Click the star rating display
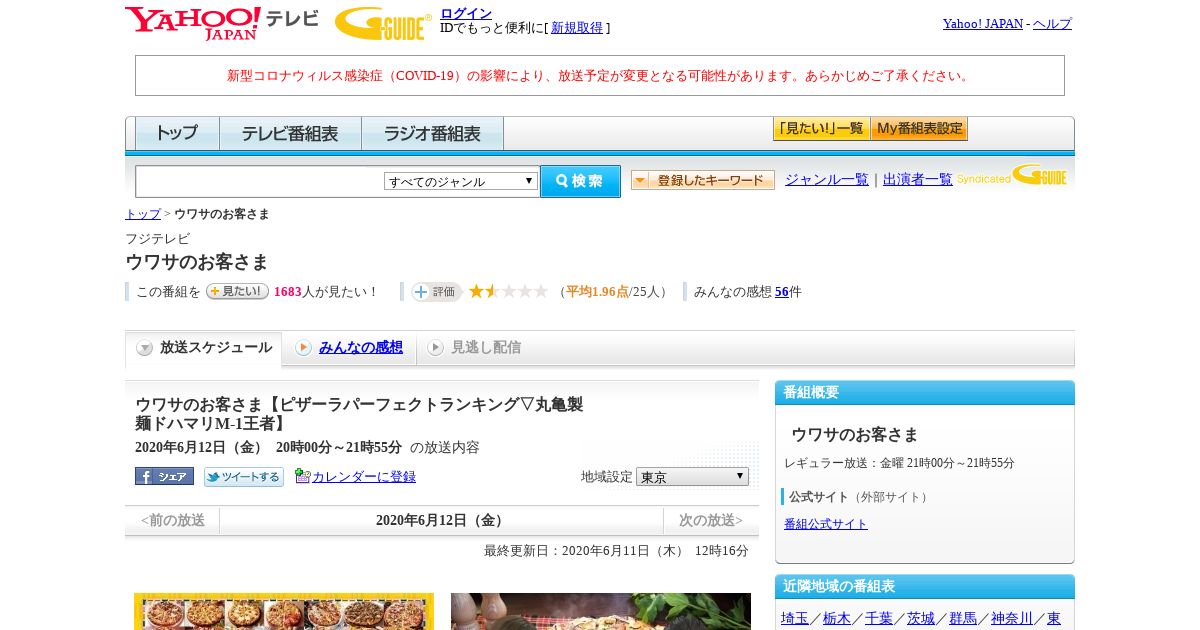The height and width of the screenshot is (630, 1200). [x=509, y=291]
